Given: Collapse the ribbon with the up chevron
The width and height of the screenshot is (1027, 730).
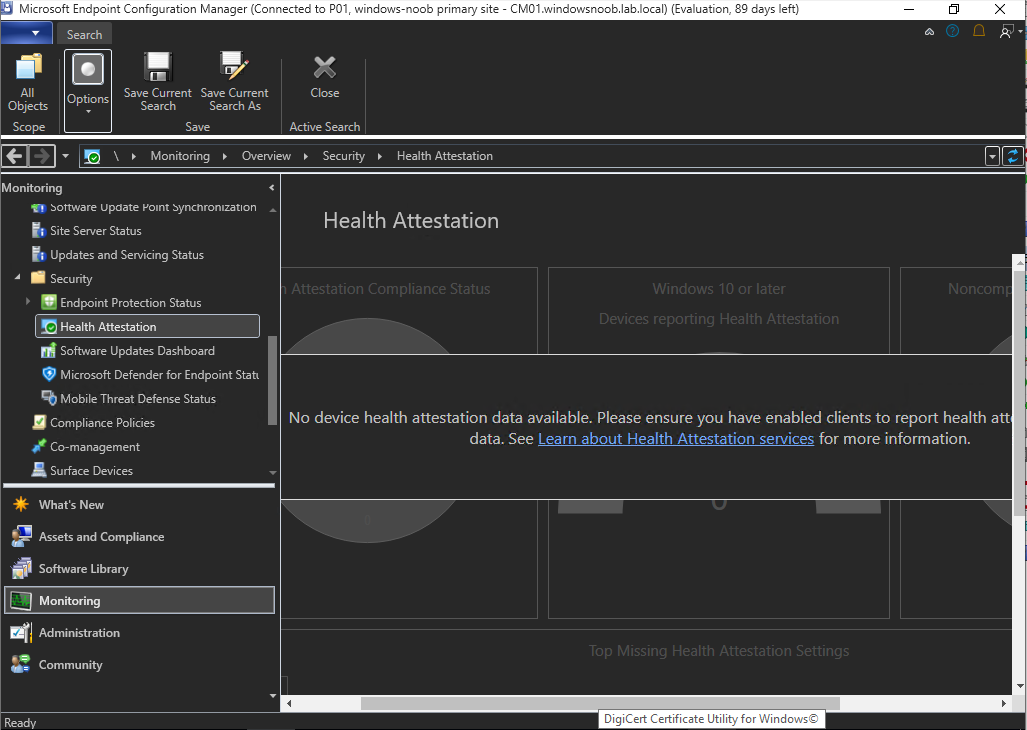Looking at the screenshot, I should point(929,31).
